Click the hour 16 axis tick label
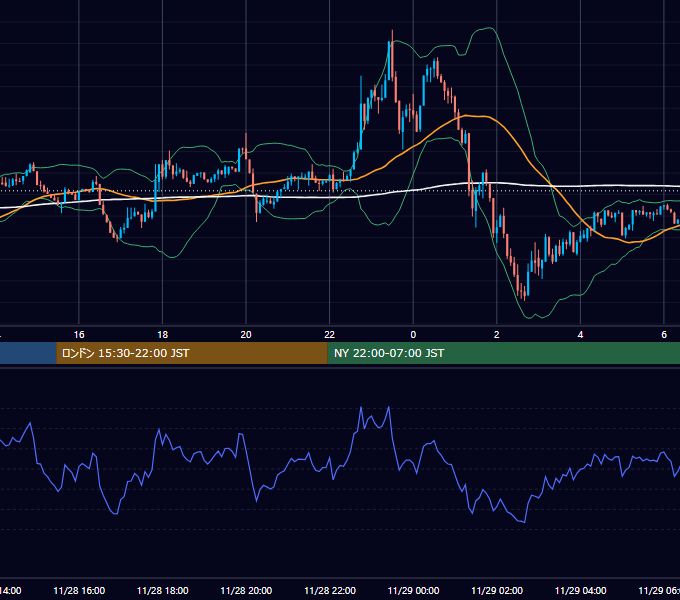 pyautogui.click(x=79, y=335)
